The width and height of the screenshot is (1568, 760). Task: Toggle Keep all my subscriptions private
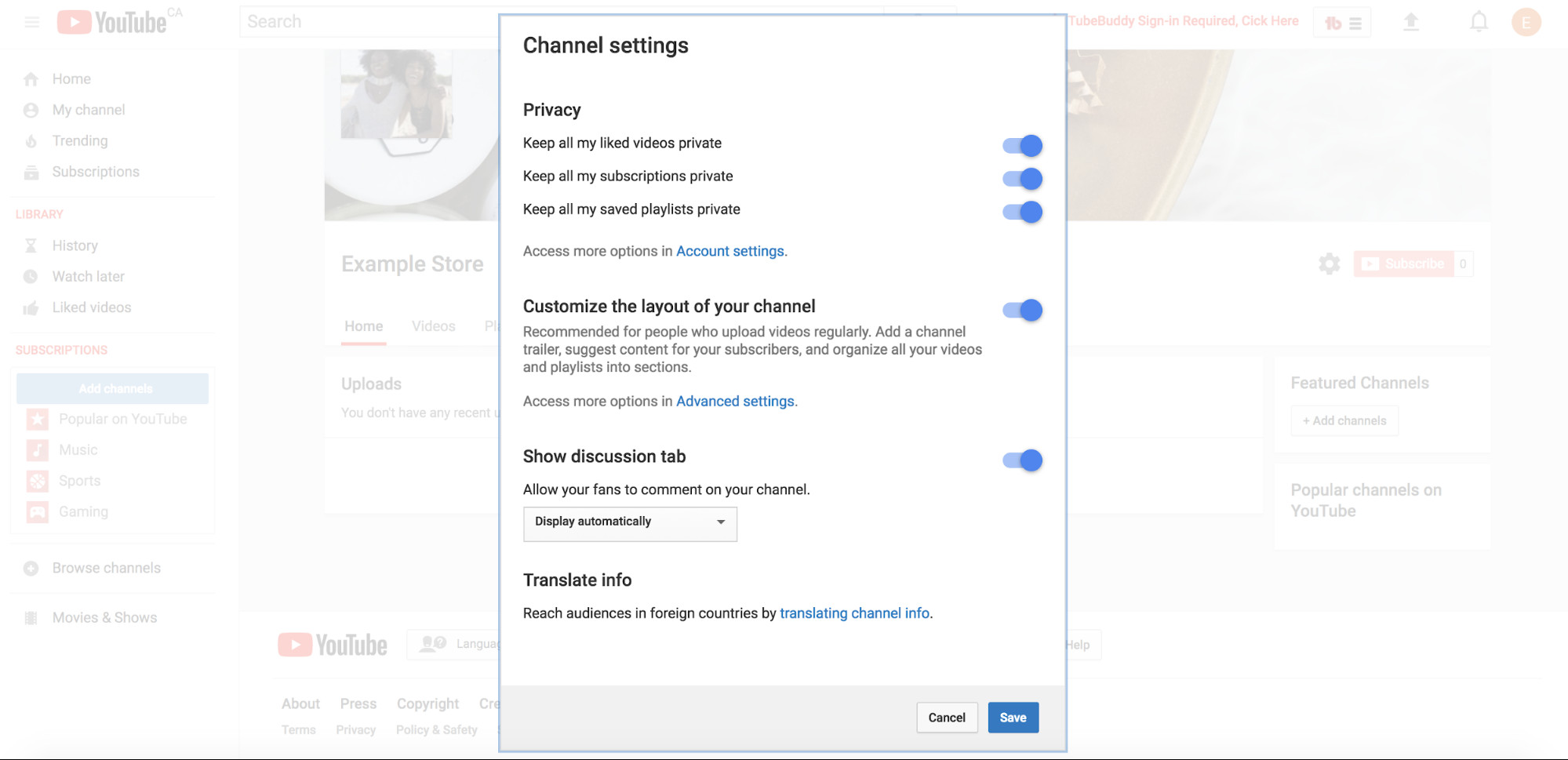pos(1022,179)
